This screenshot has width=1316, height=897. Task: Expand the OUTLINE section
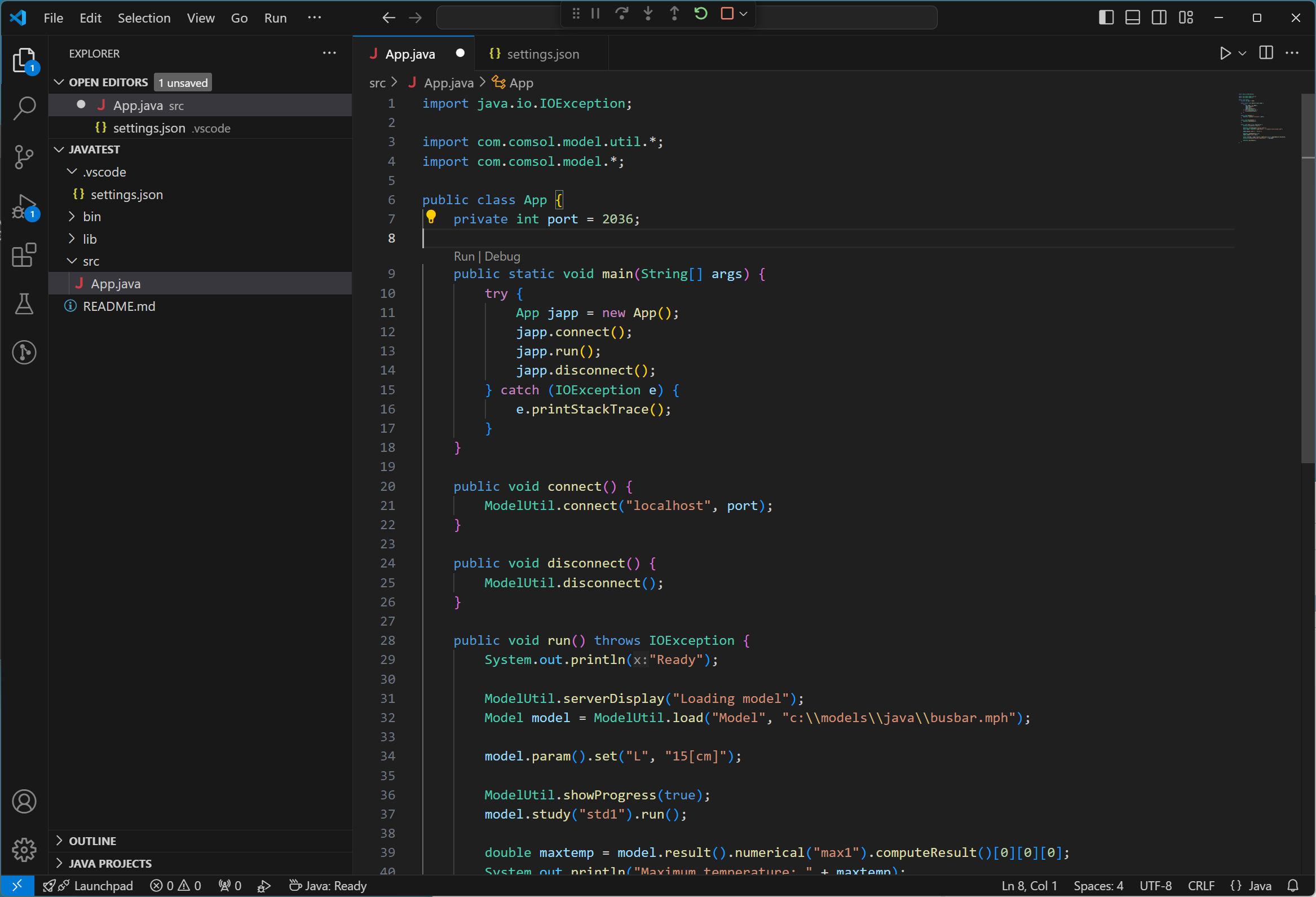[x=92, y=841]
